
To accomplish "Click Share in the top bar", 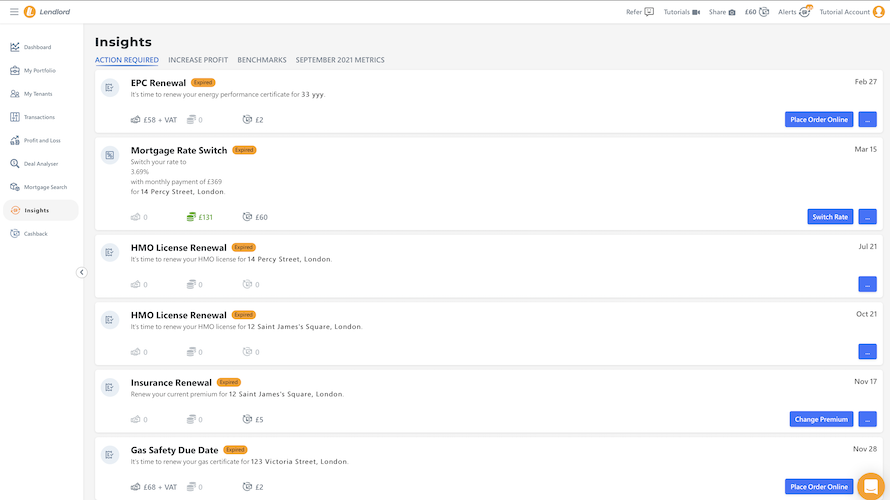I will coord(722,12).
